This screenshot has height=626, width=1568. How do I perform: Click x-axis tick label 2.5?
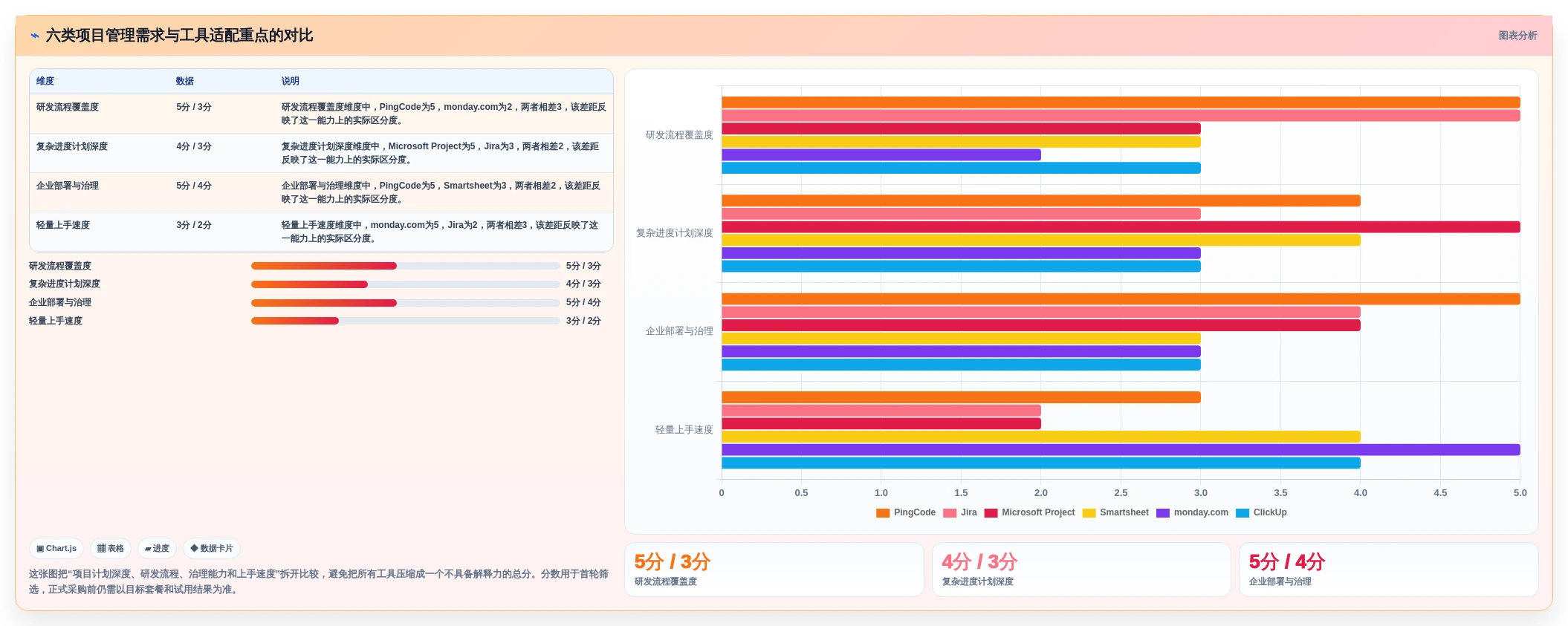pos(1121,493)
